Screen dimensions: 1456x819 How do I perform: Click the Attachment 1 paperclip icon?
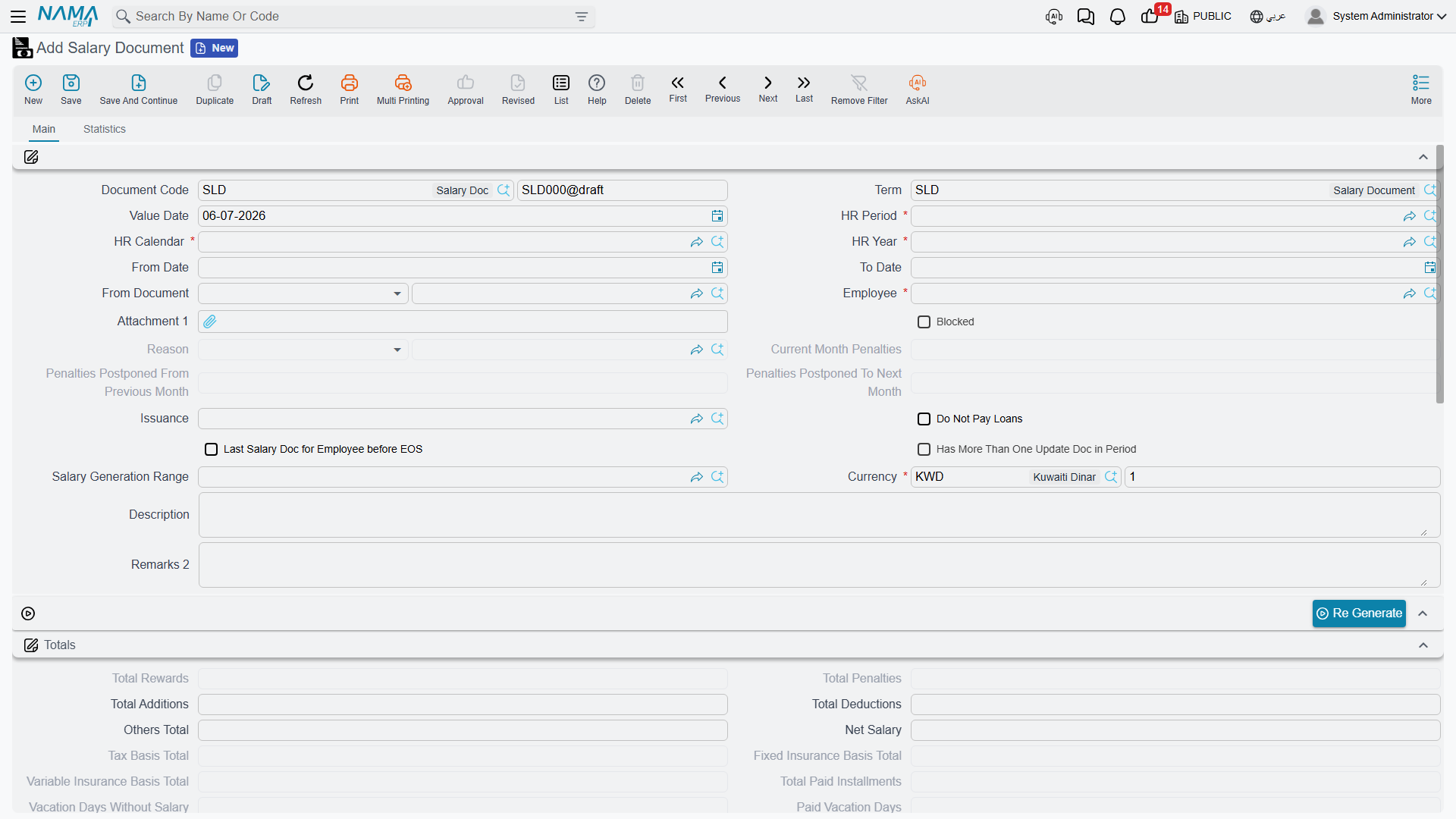click(210, 322)
